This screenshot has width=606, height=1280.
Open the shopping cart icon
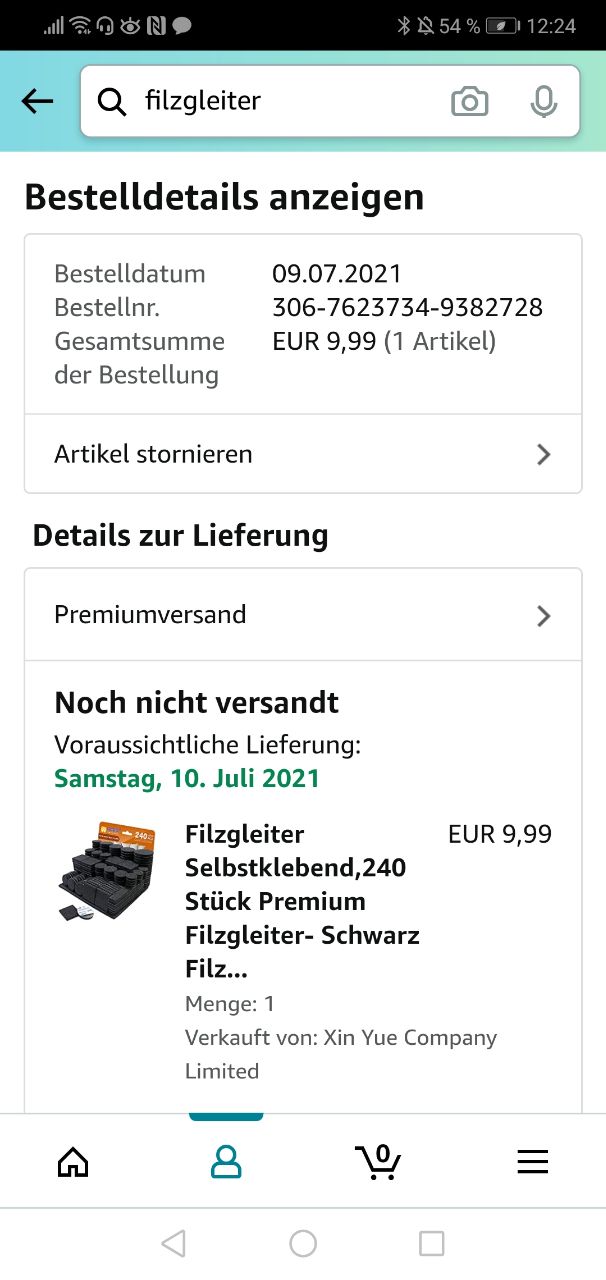[378, 1161]
